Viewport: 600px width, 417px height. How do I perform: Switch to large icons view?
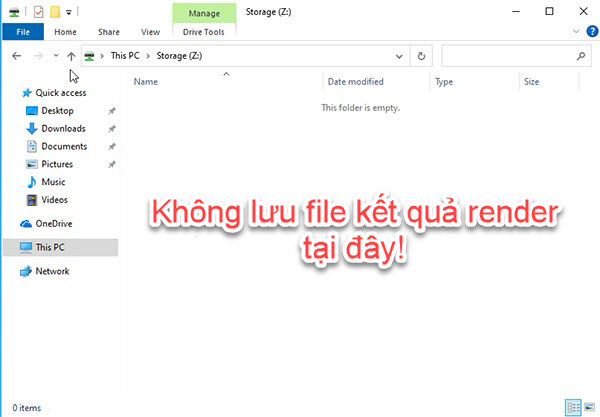(x=589, y=407)
